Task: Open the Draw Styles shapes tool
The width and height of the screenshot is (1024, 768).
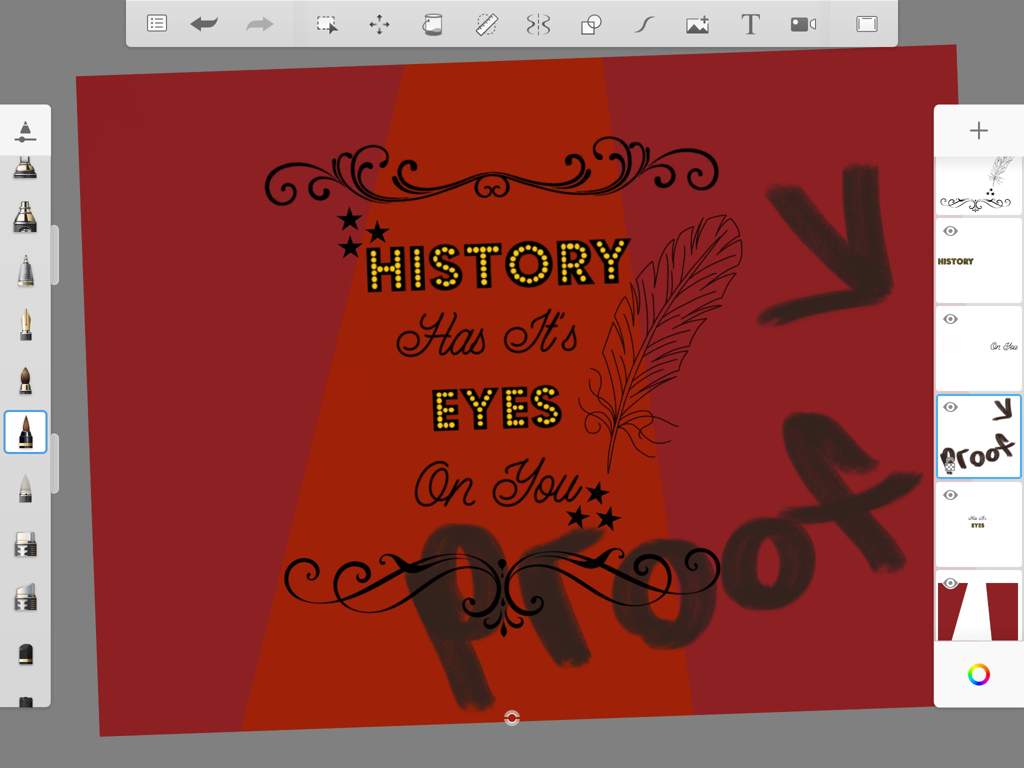Action: (x=591, y=24)
